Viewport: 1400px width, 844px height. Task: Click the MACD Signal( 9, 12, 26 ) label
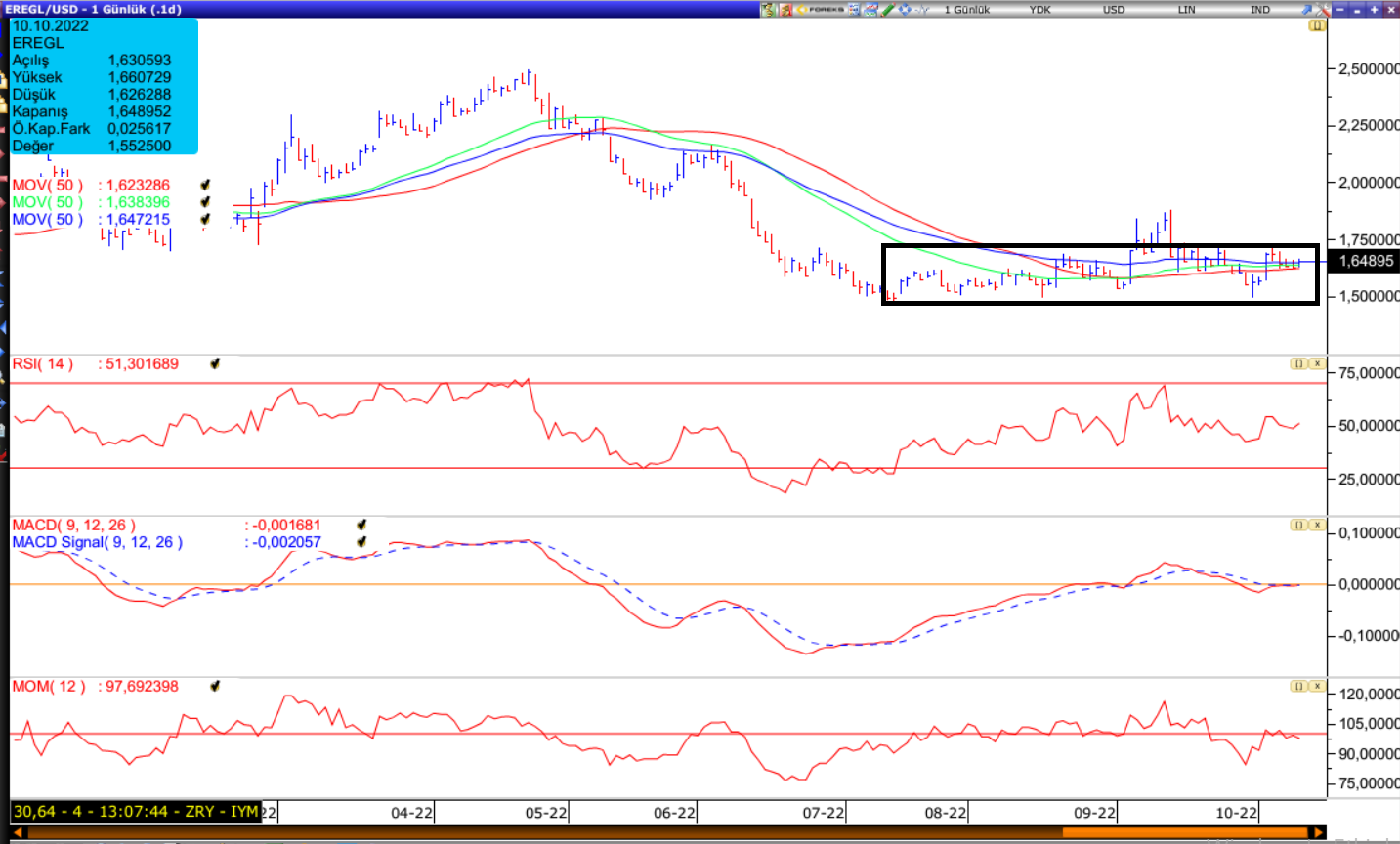click(97, 542)
